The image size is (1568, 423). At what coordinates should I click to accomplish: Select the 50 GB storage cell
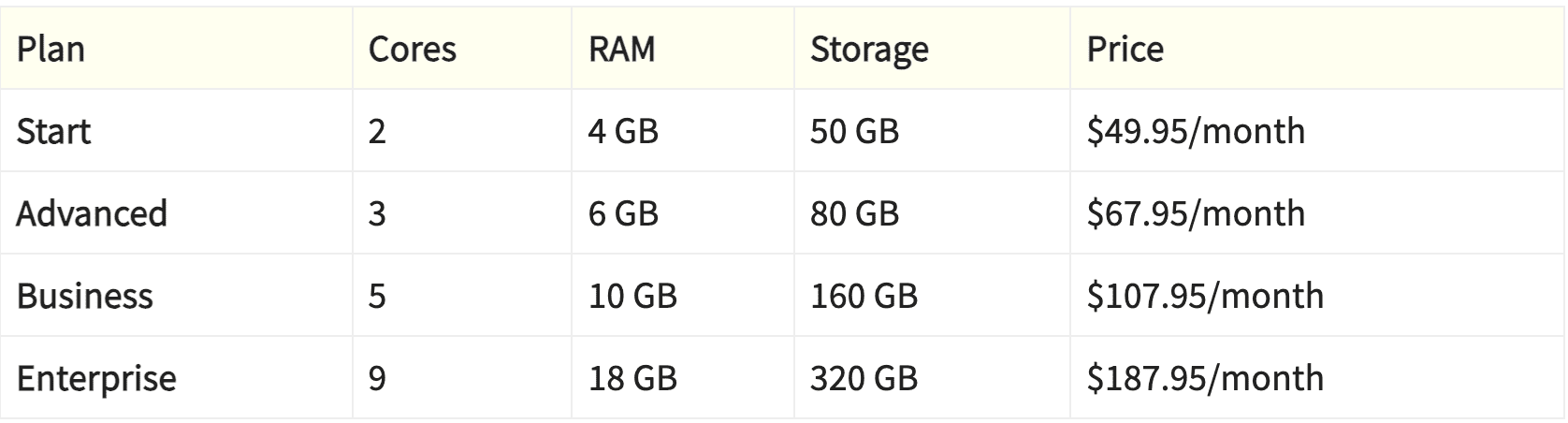click(932, 131)
